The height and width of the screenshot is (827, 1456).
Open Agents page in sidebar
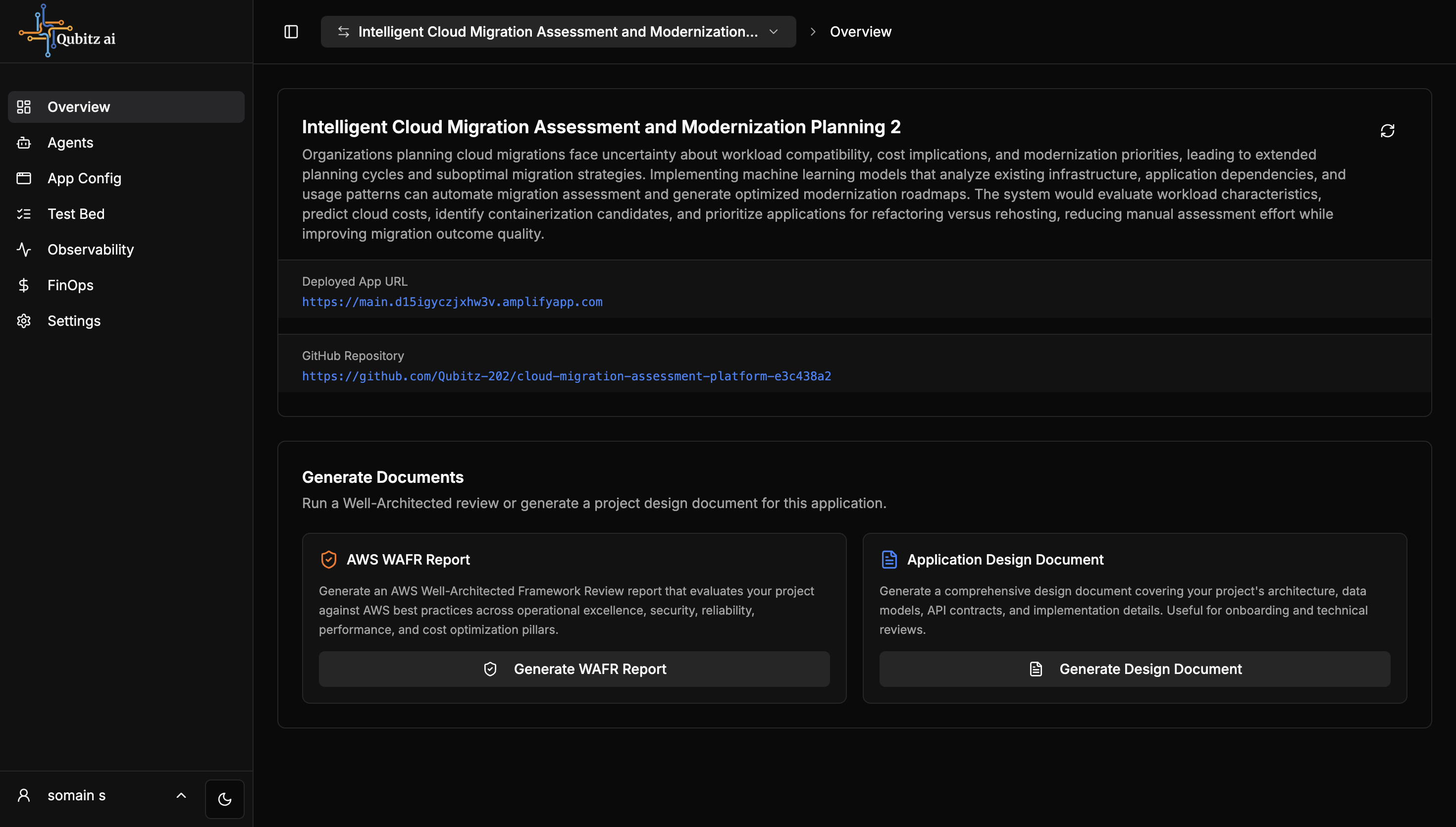(70, 143)
